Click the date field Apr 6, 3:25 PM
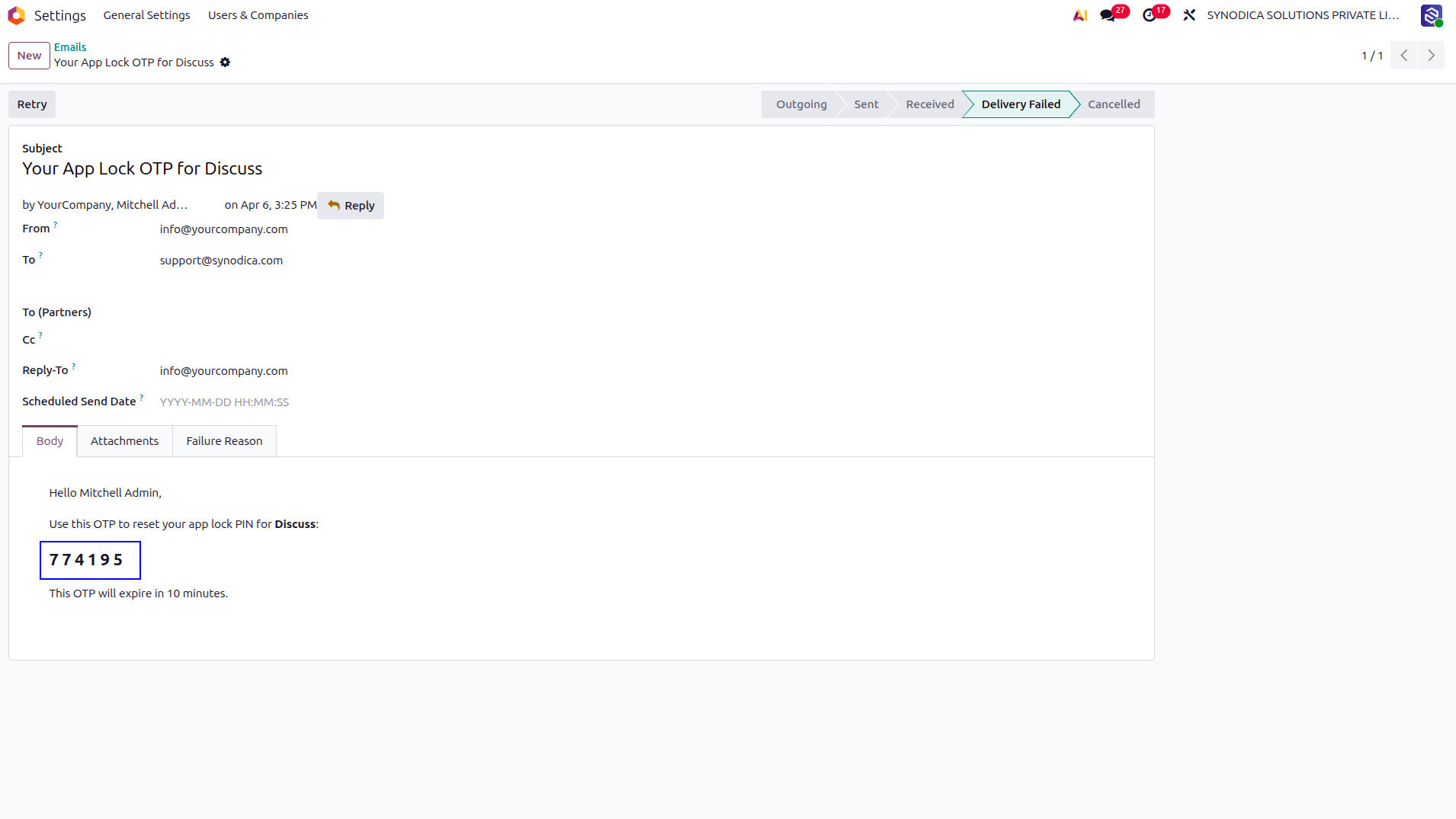This screenshot has height=819, width=1456. point(278,205)
